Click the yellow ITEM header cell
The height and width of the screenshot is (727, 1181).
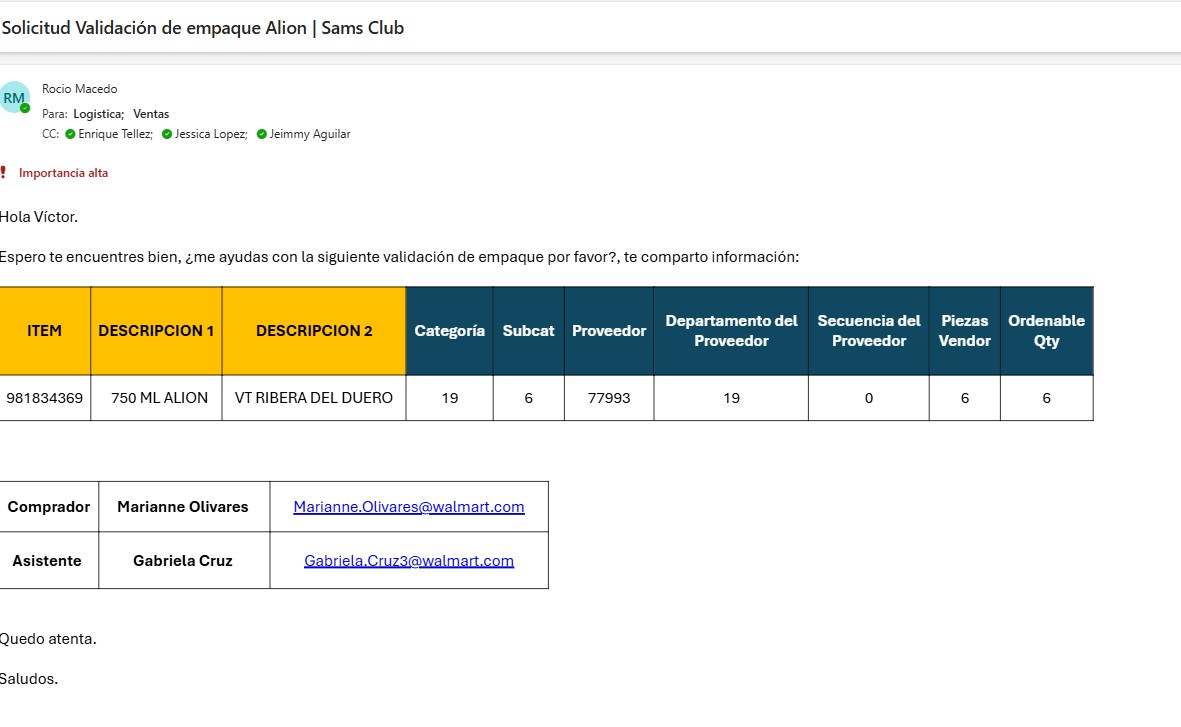44,331
